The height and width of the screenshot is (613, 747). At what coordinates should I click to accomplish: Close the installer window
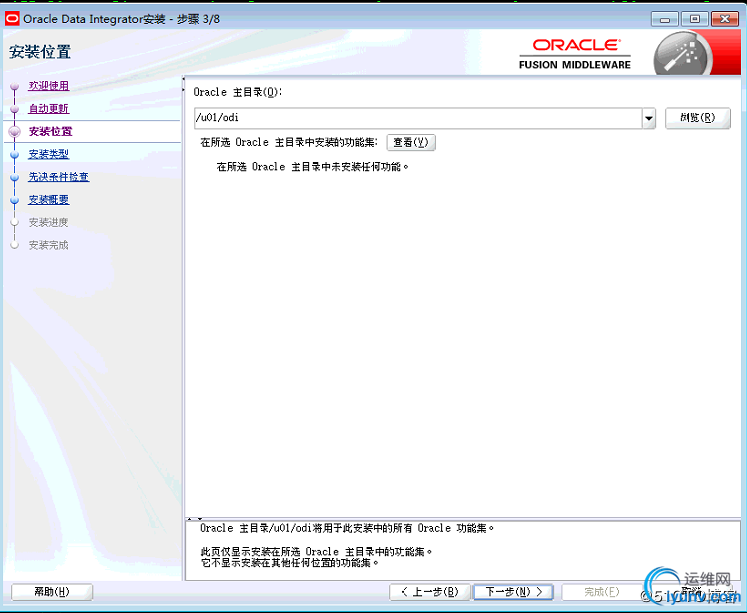pyautogui.click(x=725, y=19)
